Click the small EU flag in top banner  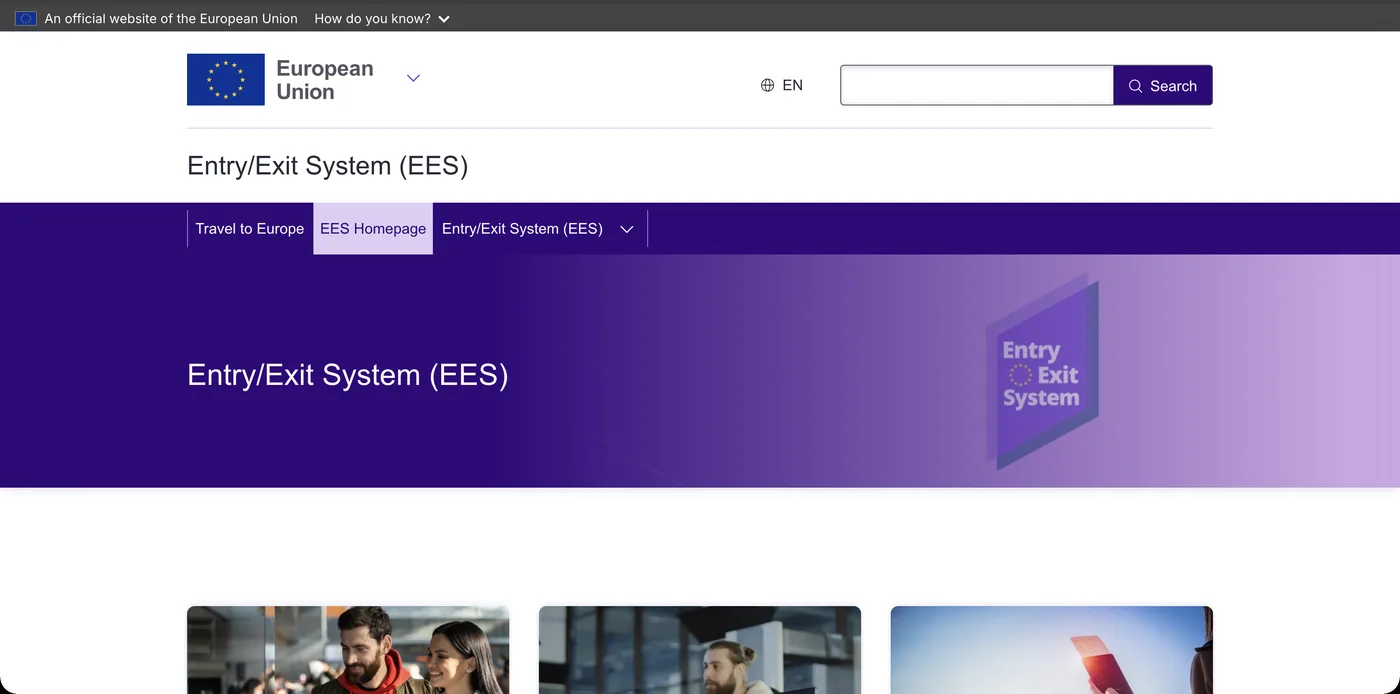[26, 18]
